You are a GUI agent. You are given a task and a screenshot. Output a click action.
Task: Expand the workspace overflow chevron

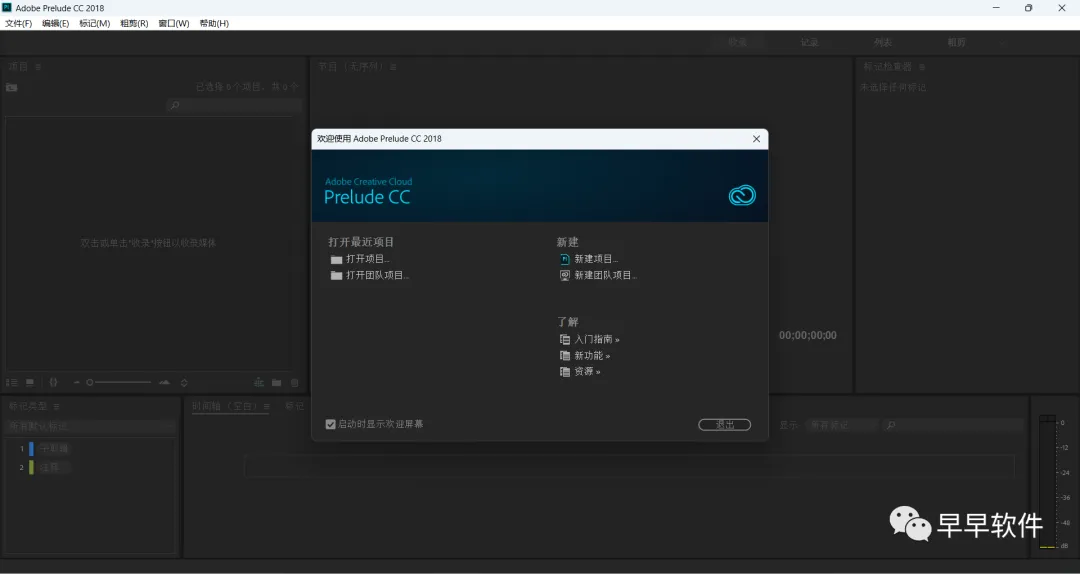pos(1003,43)
